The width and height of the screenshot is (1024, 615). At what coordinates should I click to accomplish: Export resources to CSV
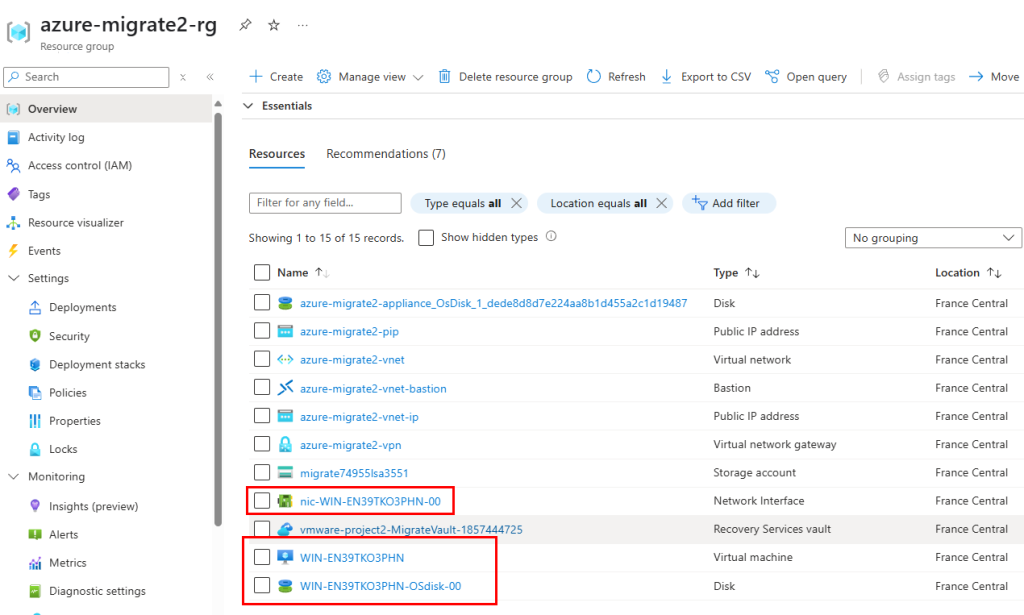(x=705, y=76)
